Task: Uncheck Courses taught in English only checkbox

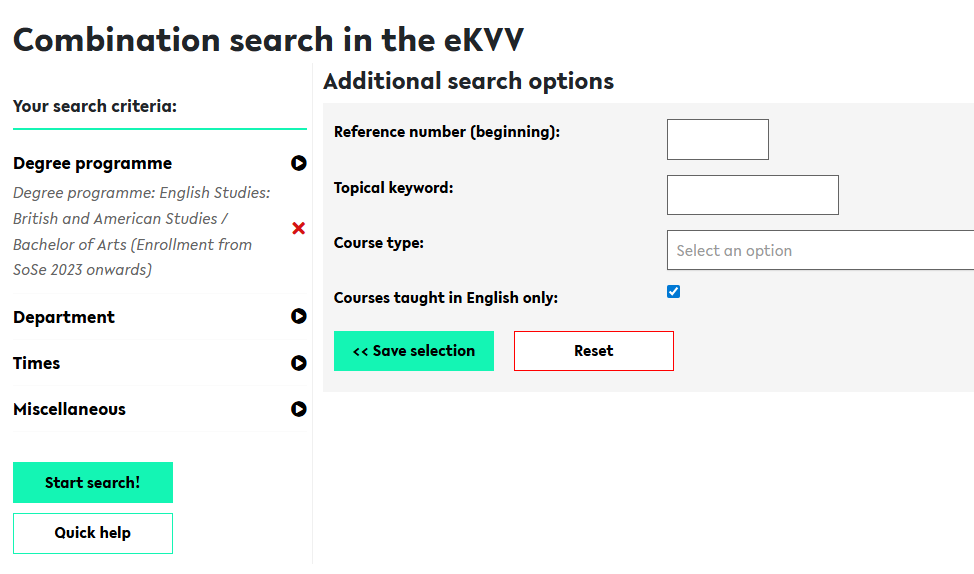Action: pos(673,292)
